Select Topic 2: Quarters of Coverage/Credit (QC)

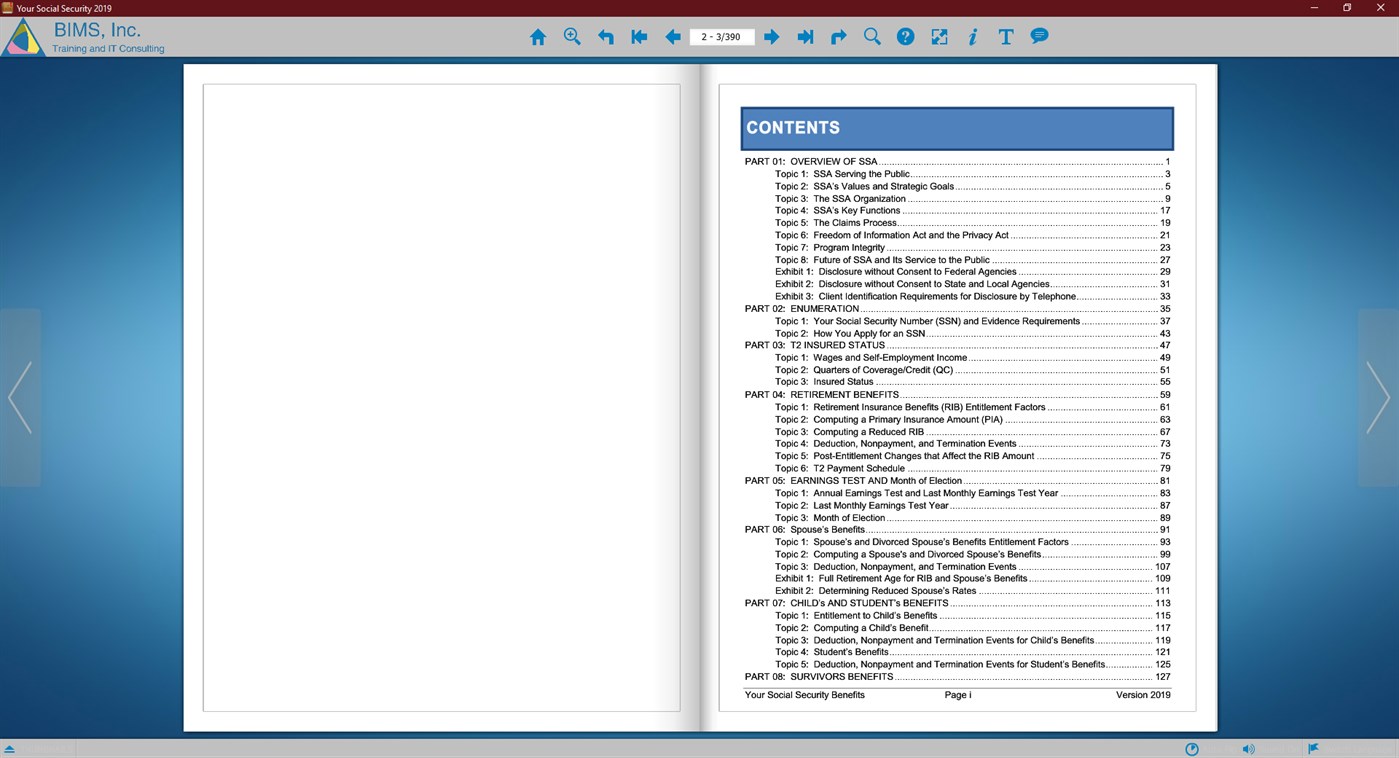[972, 370]
